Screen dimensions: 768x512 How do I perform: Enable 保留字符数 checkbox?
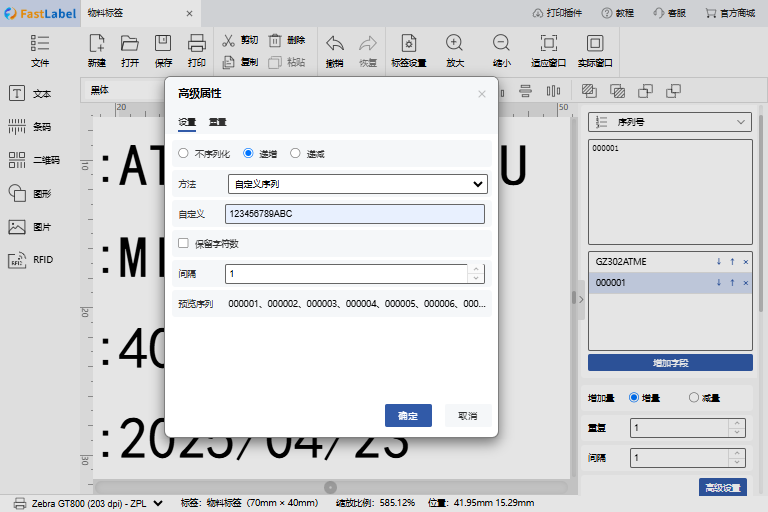[183, 243]
